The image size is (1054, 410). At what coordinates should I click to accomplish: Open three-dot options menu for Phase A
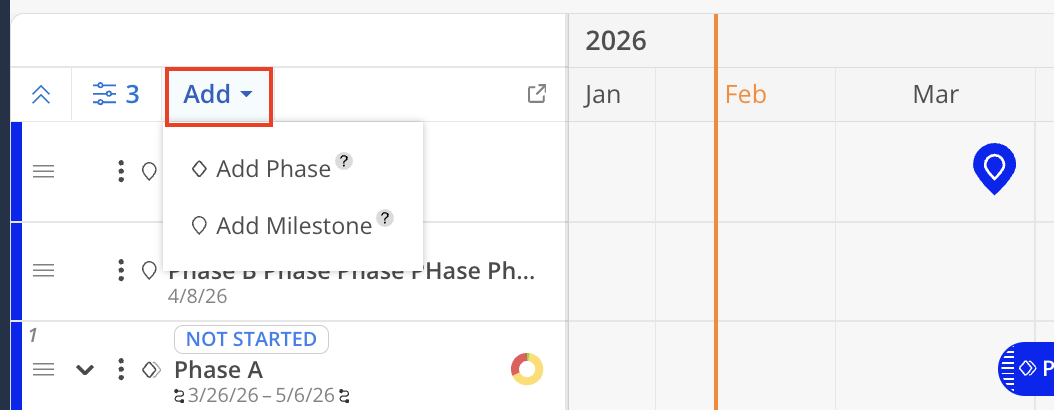[121, 370]
